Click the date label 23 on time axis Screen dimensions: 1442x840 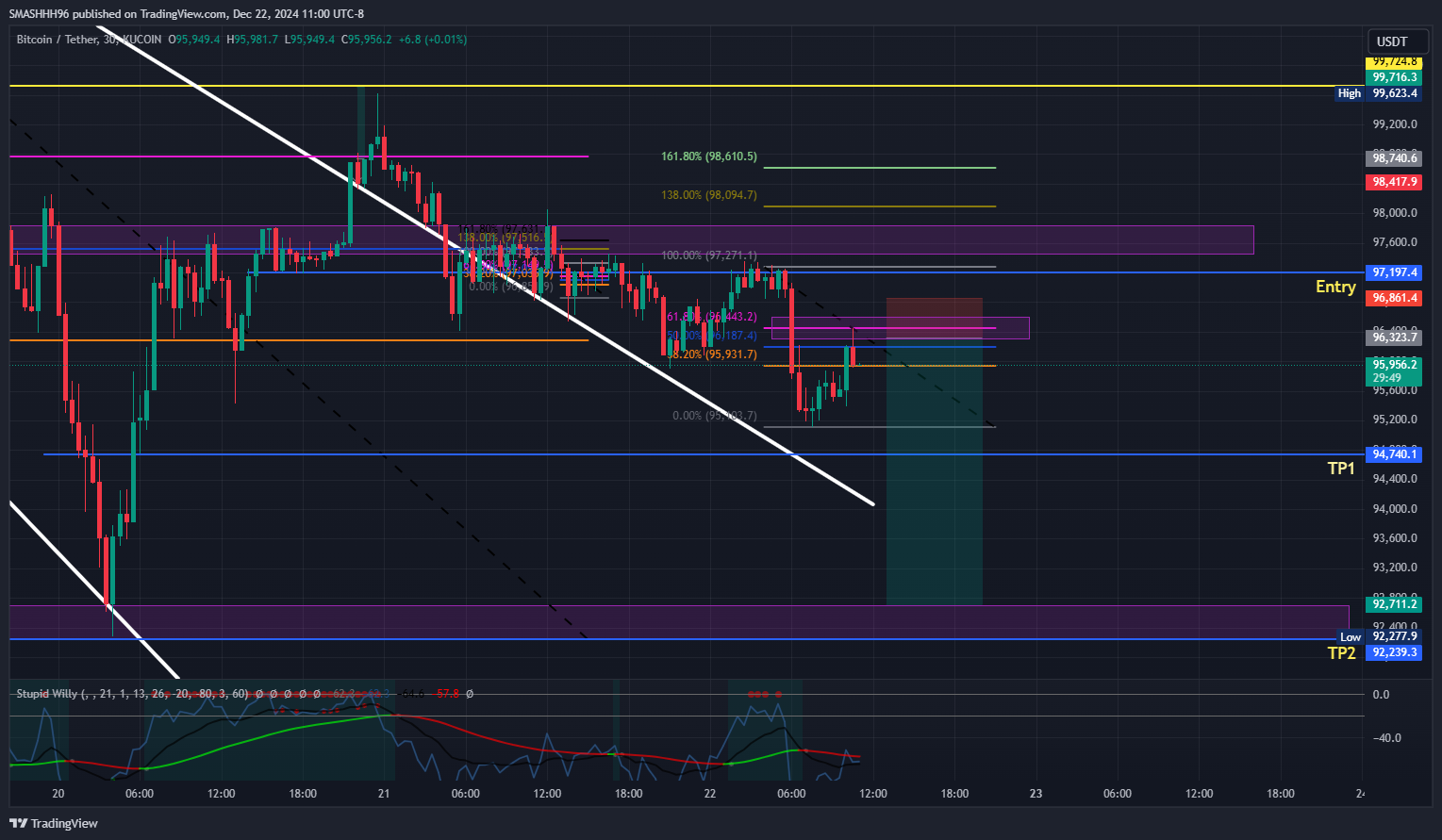tap(1036, 794)
